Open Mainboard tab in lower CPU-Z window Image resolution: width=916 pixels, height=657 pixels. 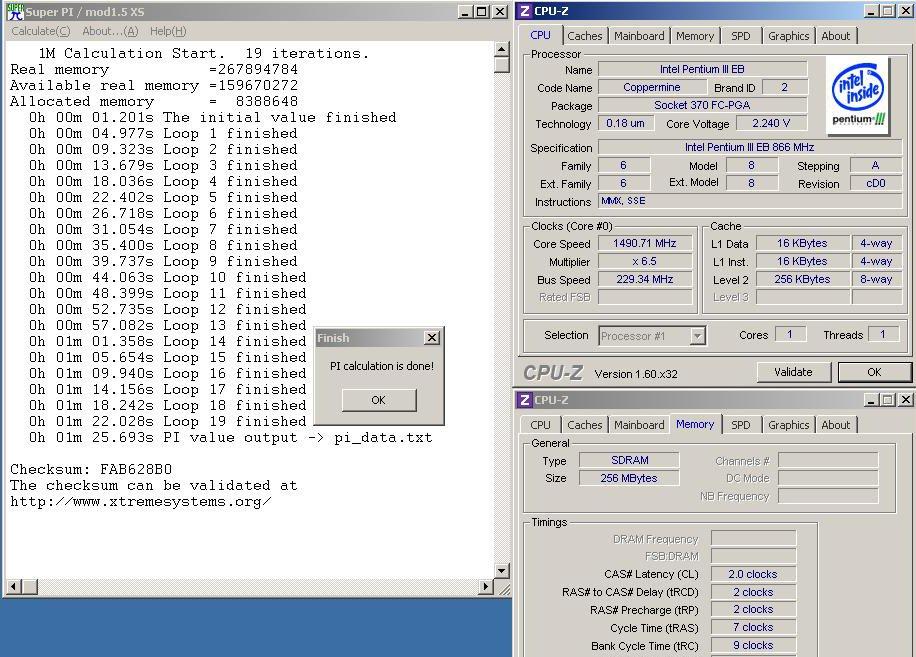(639, 425)
